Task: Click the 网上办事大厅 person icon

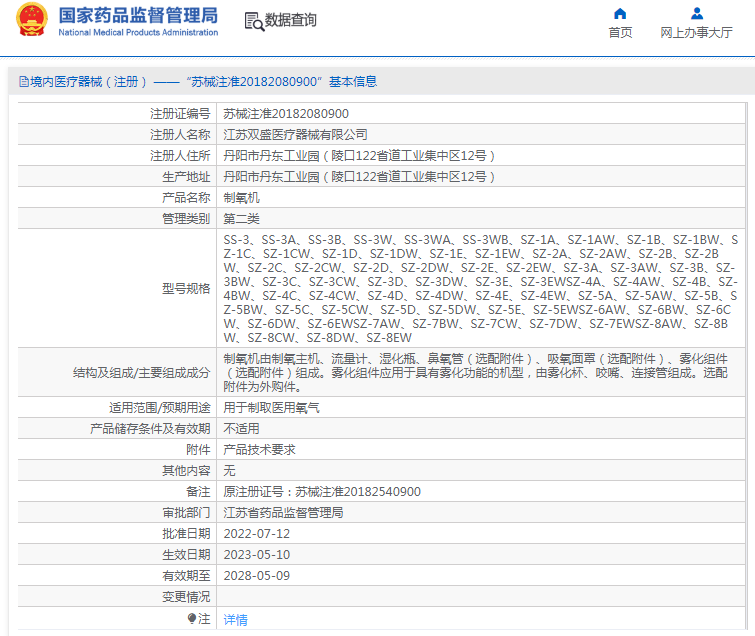Action: tap(696, 14)
